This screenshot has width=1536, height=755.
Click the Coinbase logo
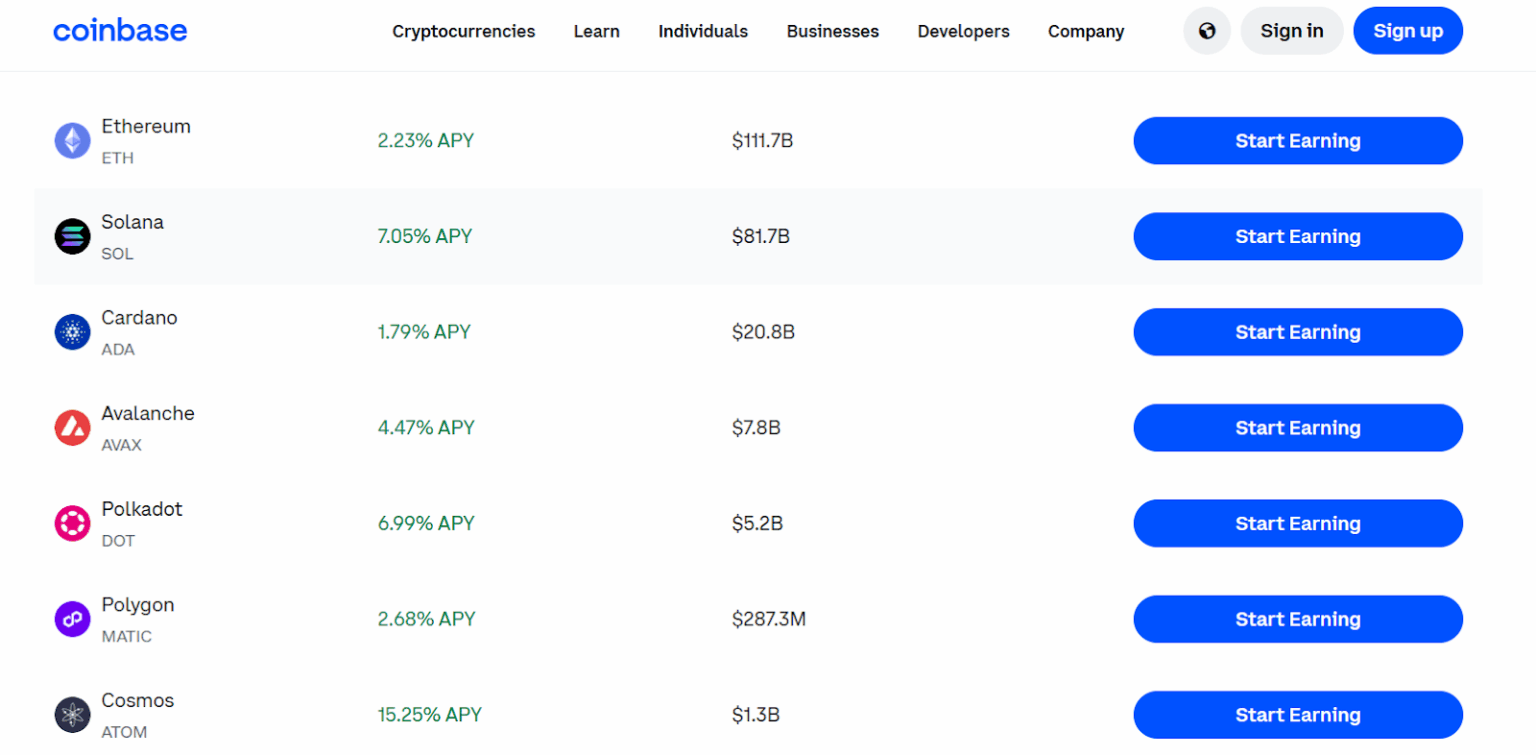tap(120, 31)
